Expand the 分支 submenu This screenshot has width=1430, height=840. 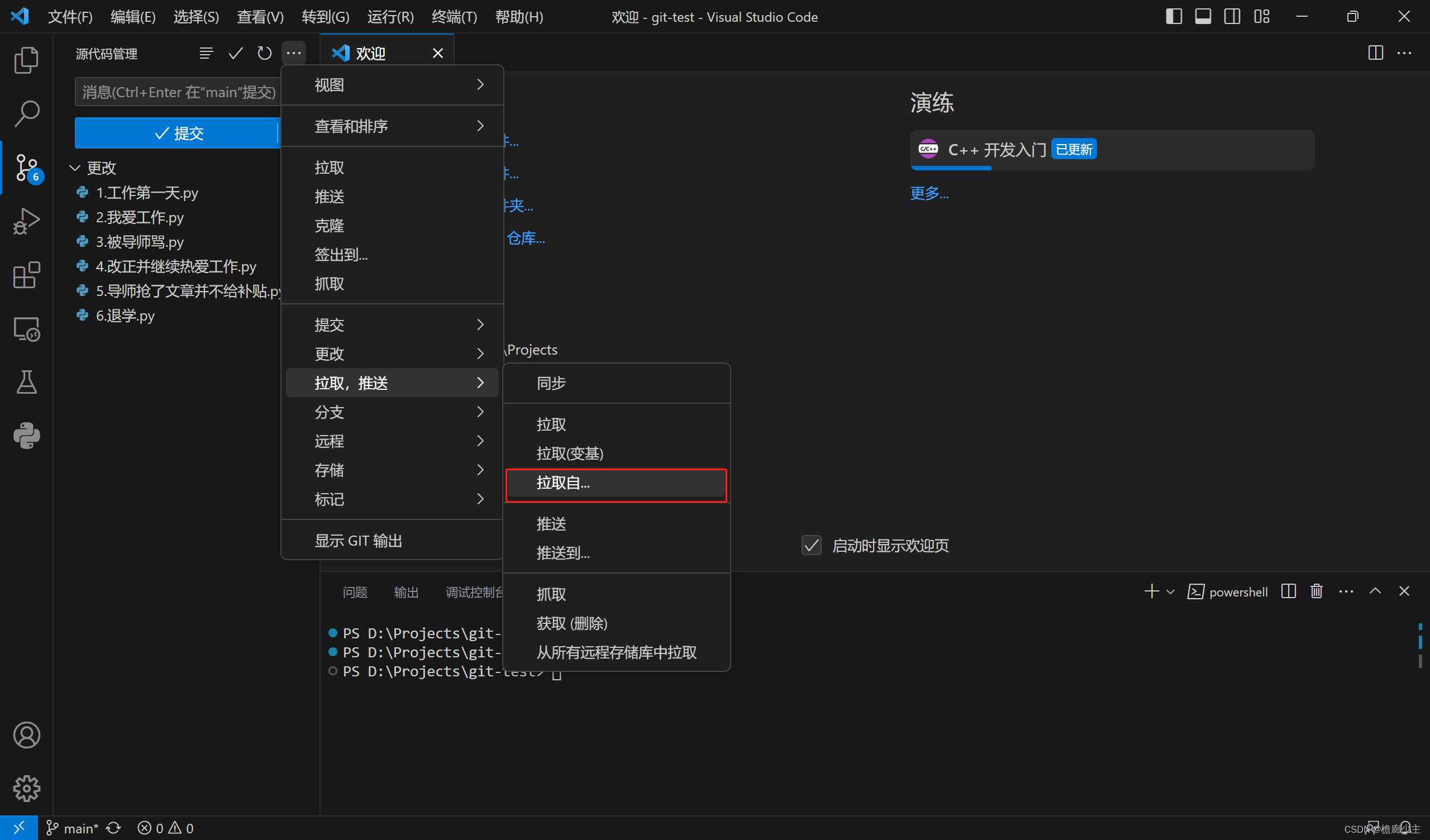tap(392, 412)
